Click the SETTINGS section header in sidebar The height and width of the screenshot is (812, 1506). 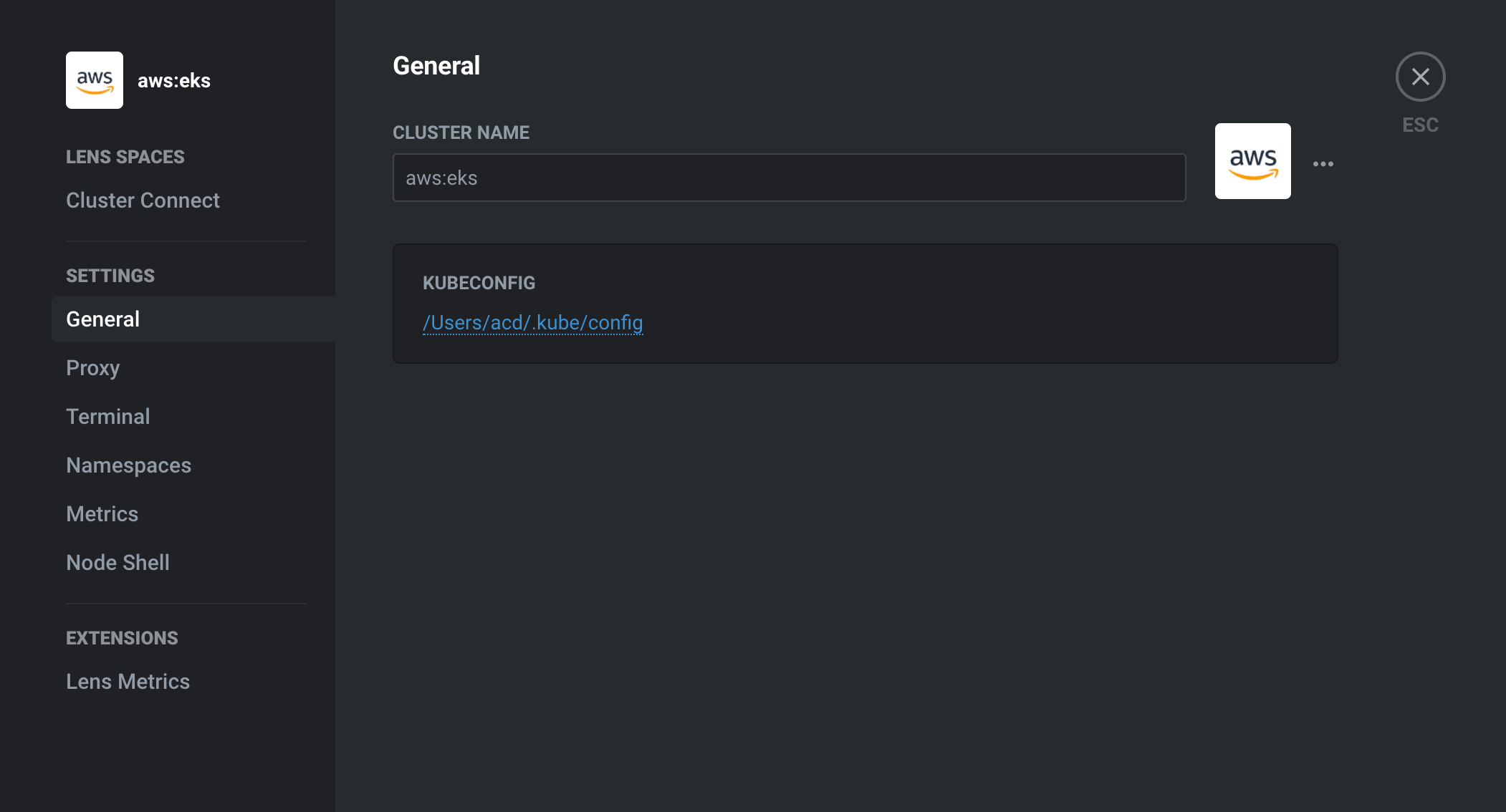click(110, 276)
